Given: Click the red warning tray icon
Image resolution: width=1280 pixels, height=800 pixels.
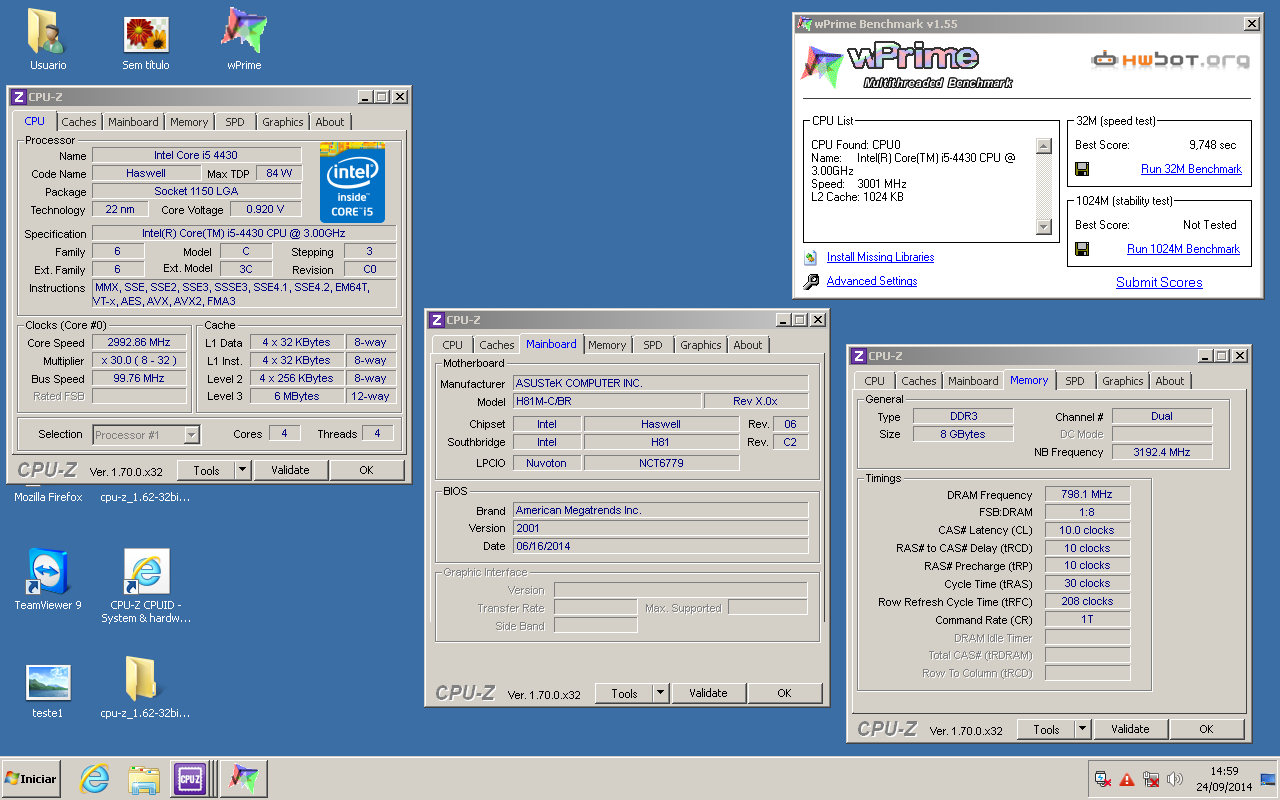Looking at the screenshot, I should (1127, 779).
